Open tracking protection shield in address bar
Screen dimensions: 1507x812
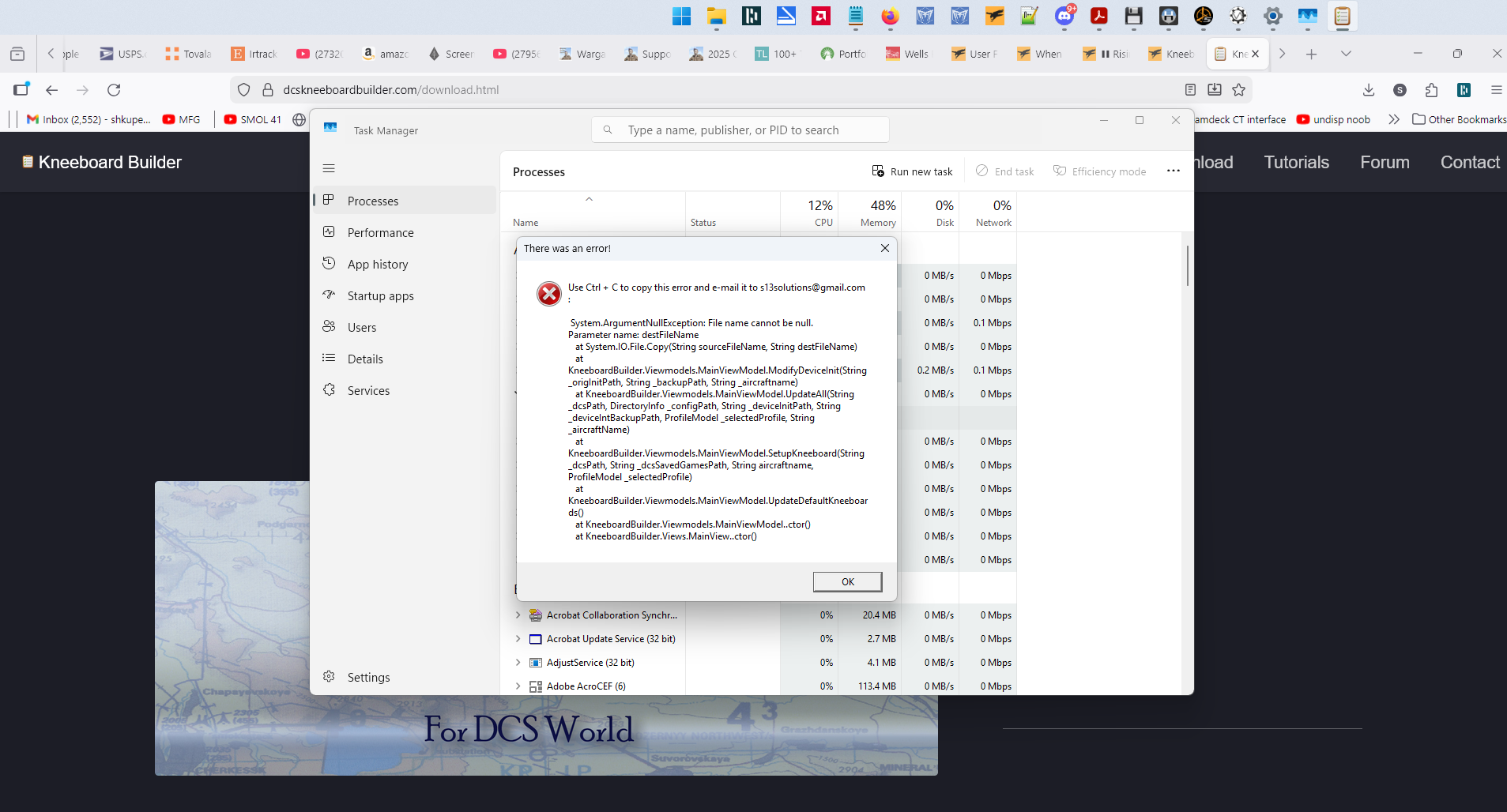(x=244, y=90)
